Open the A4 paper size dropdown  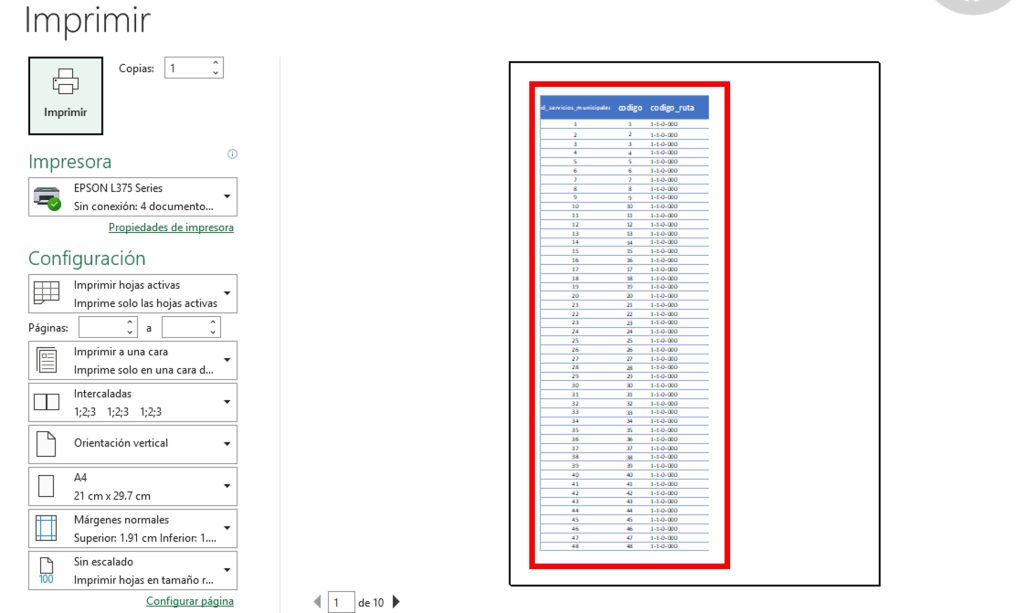tap(228, 486)
